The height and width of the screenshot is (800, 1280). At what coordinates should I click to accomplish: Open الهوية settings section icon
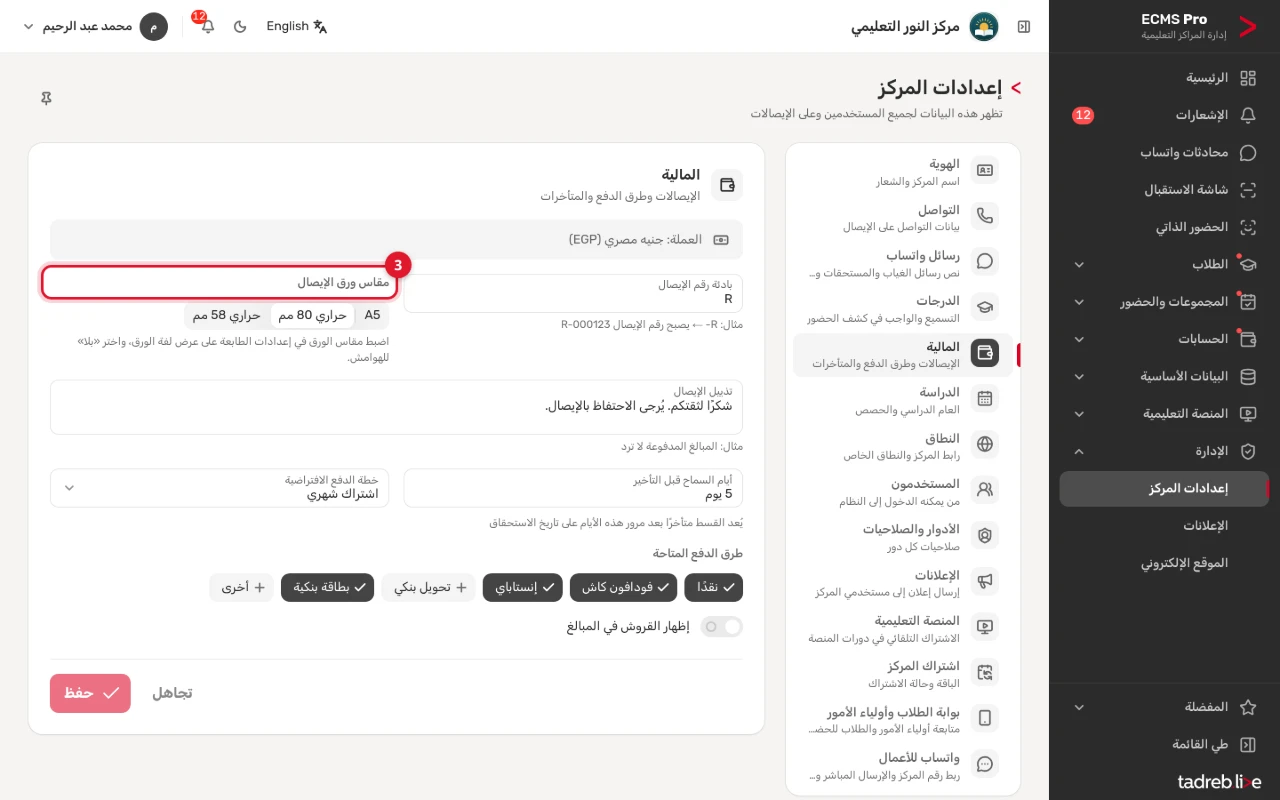pos(985,170)
